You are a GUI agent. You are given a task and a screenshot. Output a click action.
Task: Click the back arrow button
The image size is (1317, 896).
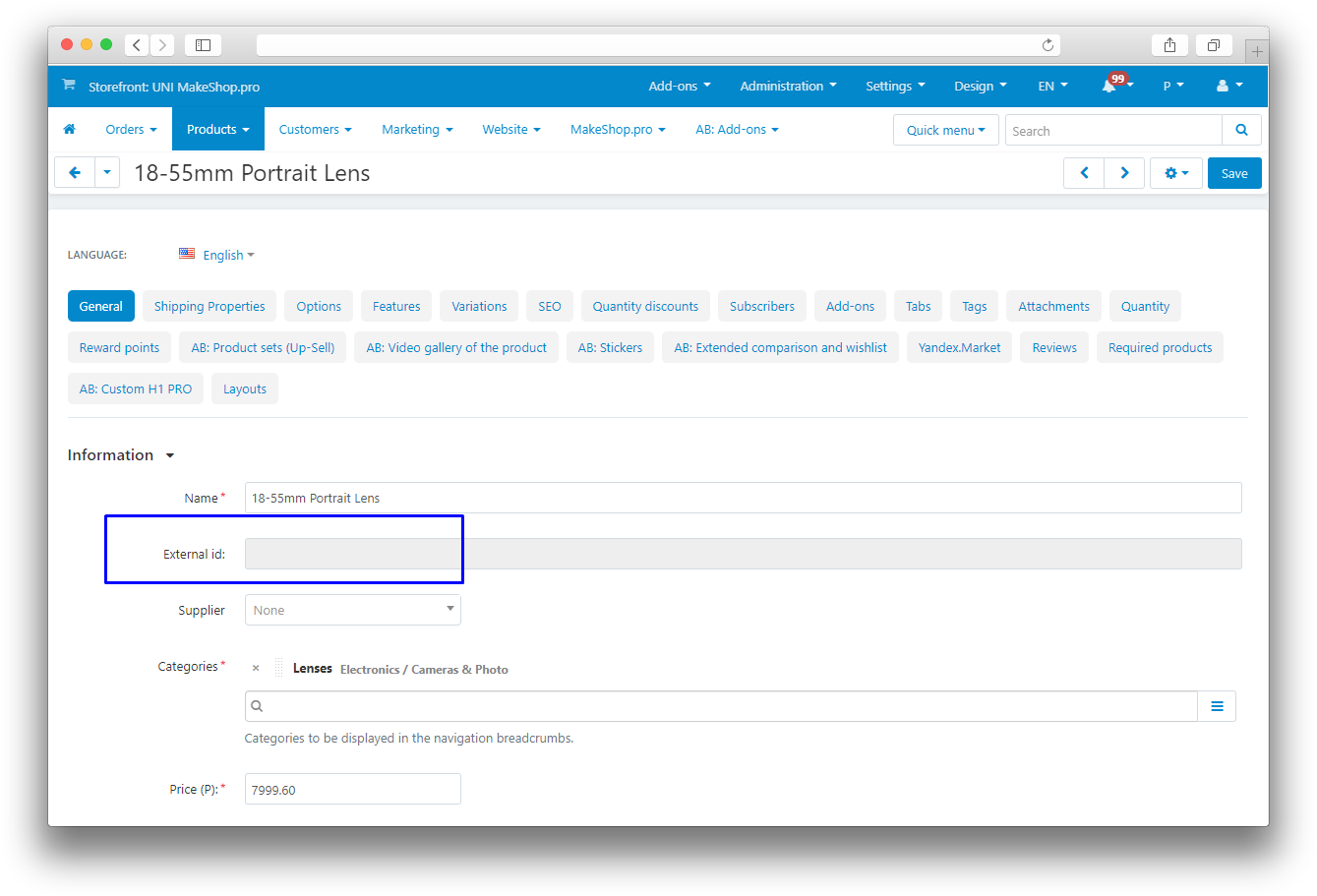click(x=74, y=173)
